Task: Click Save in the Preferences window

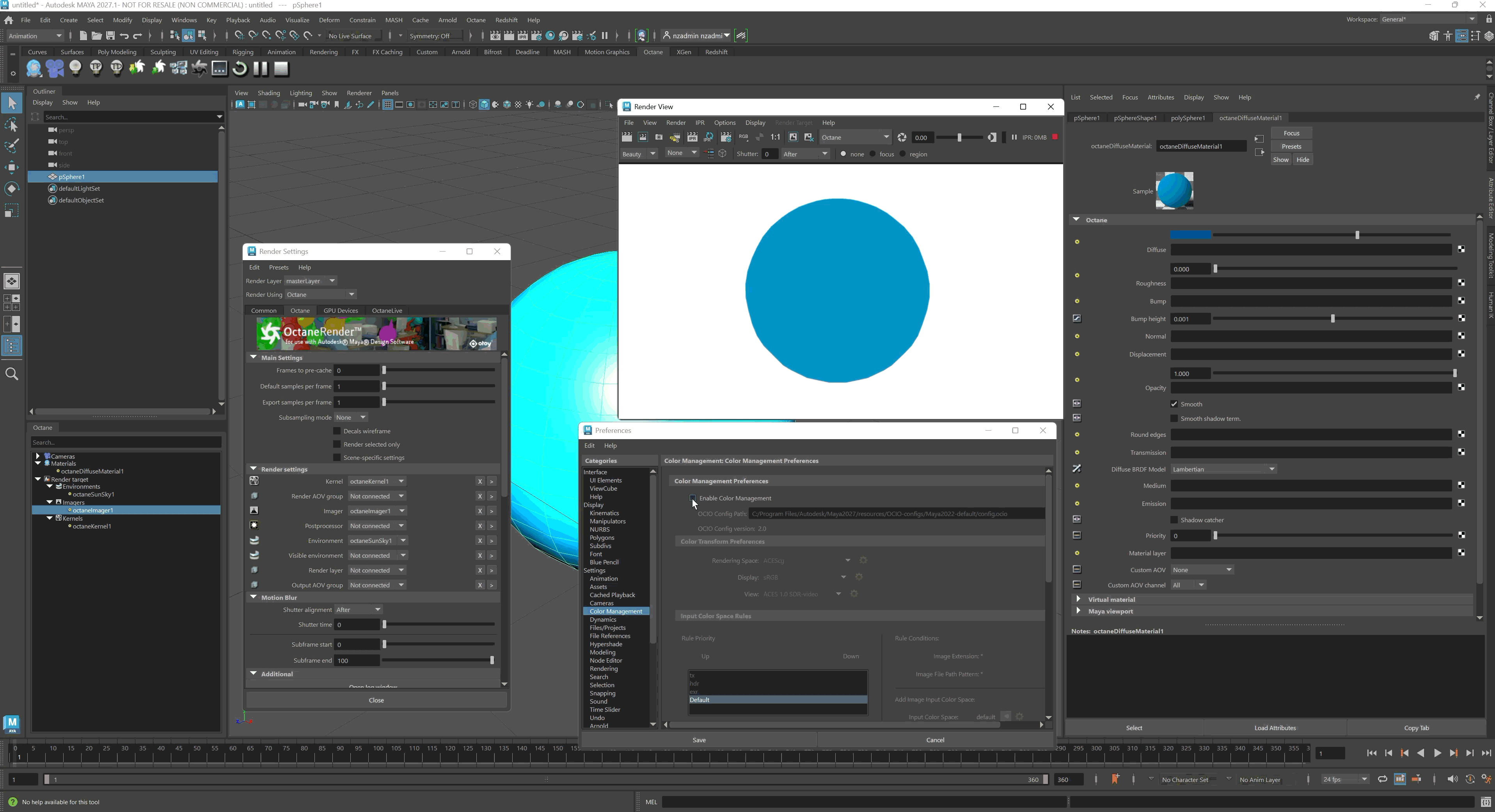Action: [x=700, y=740]
